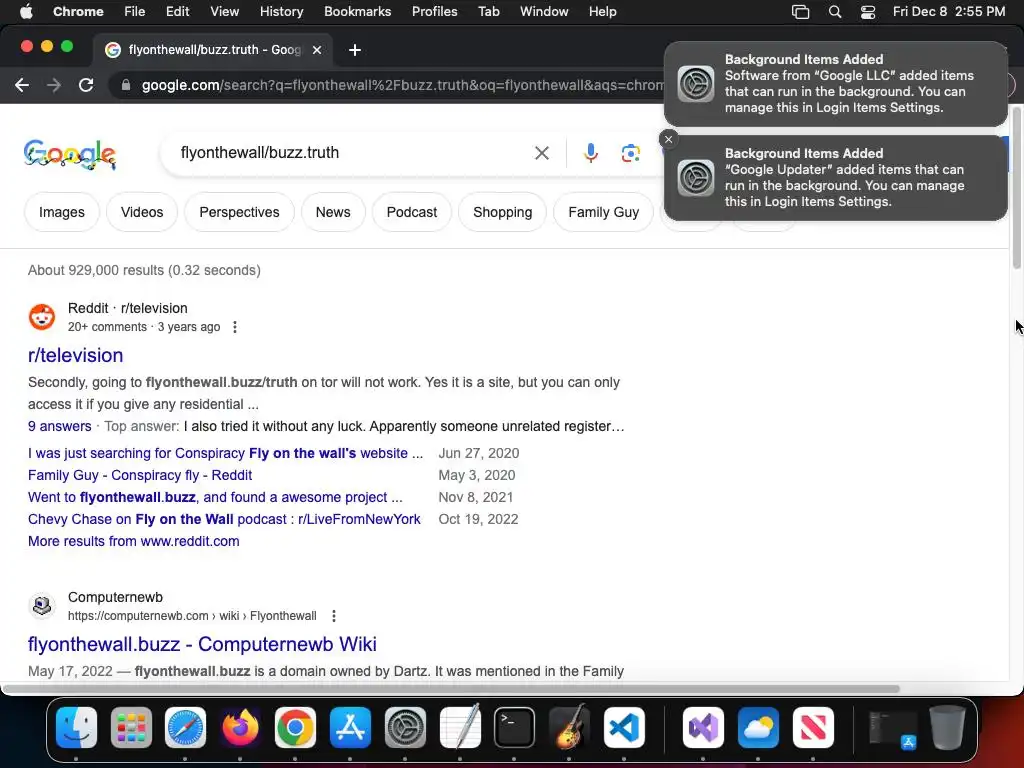The height and width of the screenshot is (768, 1024).
Task: Start voice search with microphone icon
Action: (590, 153)
